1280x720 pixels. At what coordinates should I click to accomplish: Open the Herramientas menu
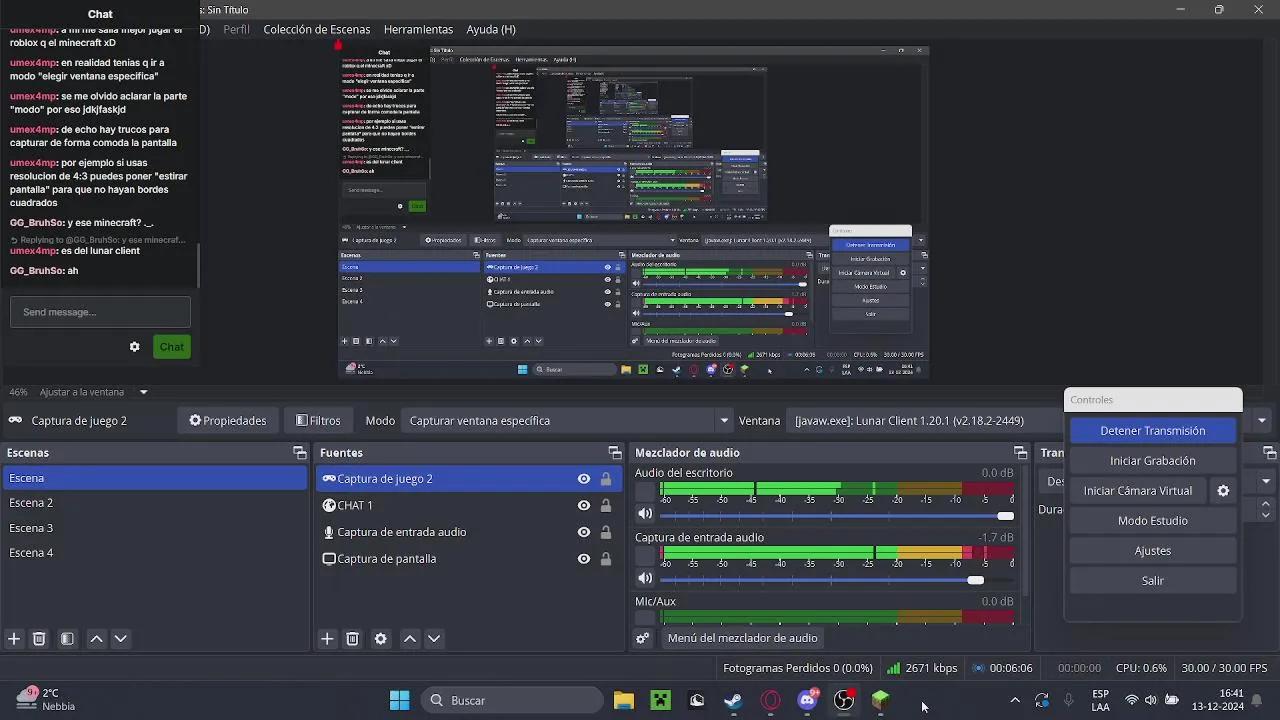pos(418,29)
